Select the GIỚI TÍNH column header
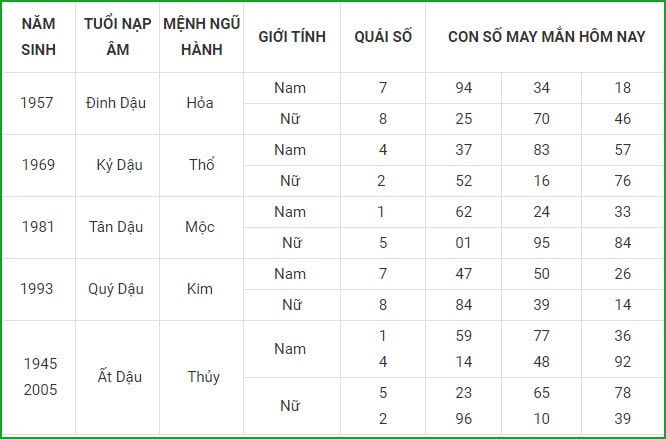Viewport: 666px width, 439px height. [292, 37]
